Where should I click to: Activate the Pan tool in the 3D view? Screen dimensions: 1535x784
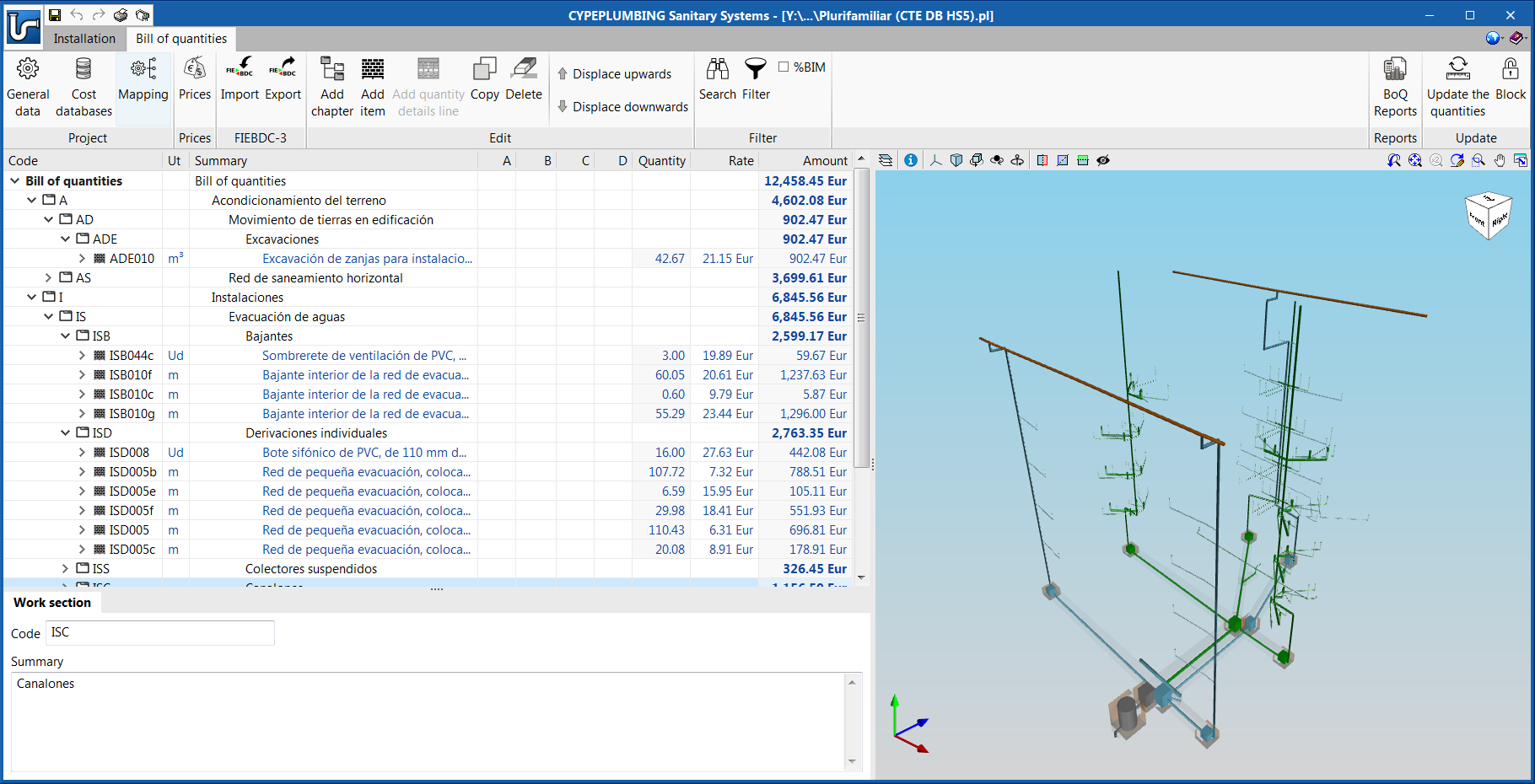coord(1499,160)
